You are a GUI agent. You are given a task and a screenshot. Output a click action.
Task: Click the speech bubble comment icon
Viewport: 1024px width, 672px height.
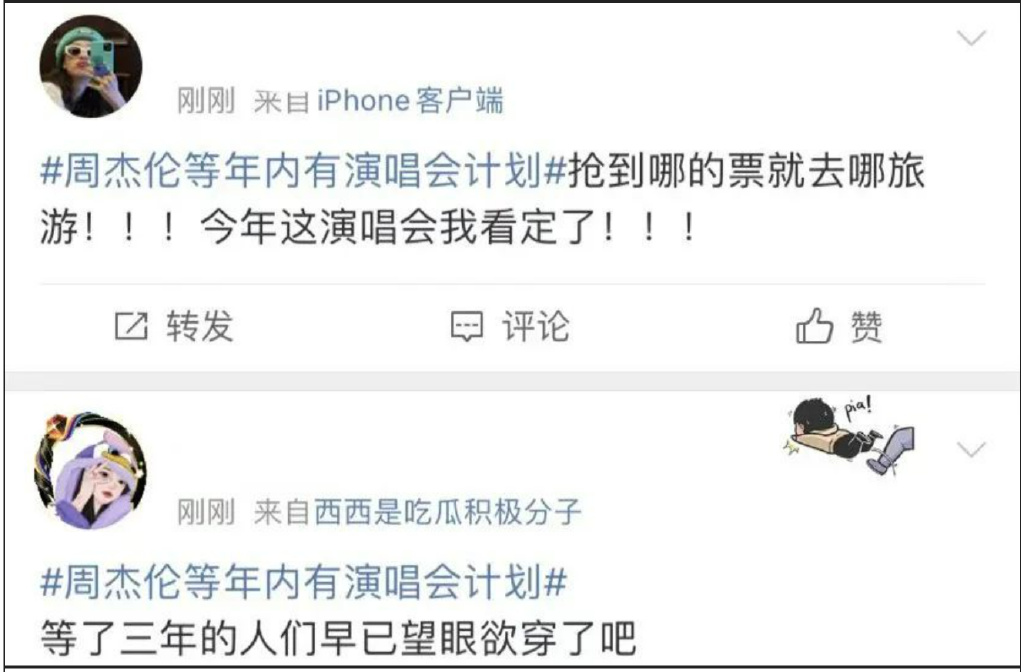tap(467, 326)
